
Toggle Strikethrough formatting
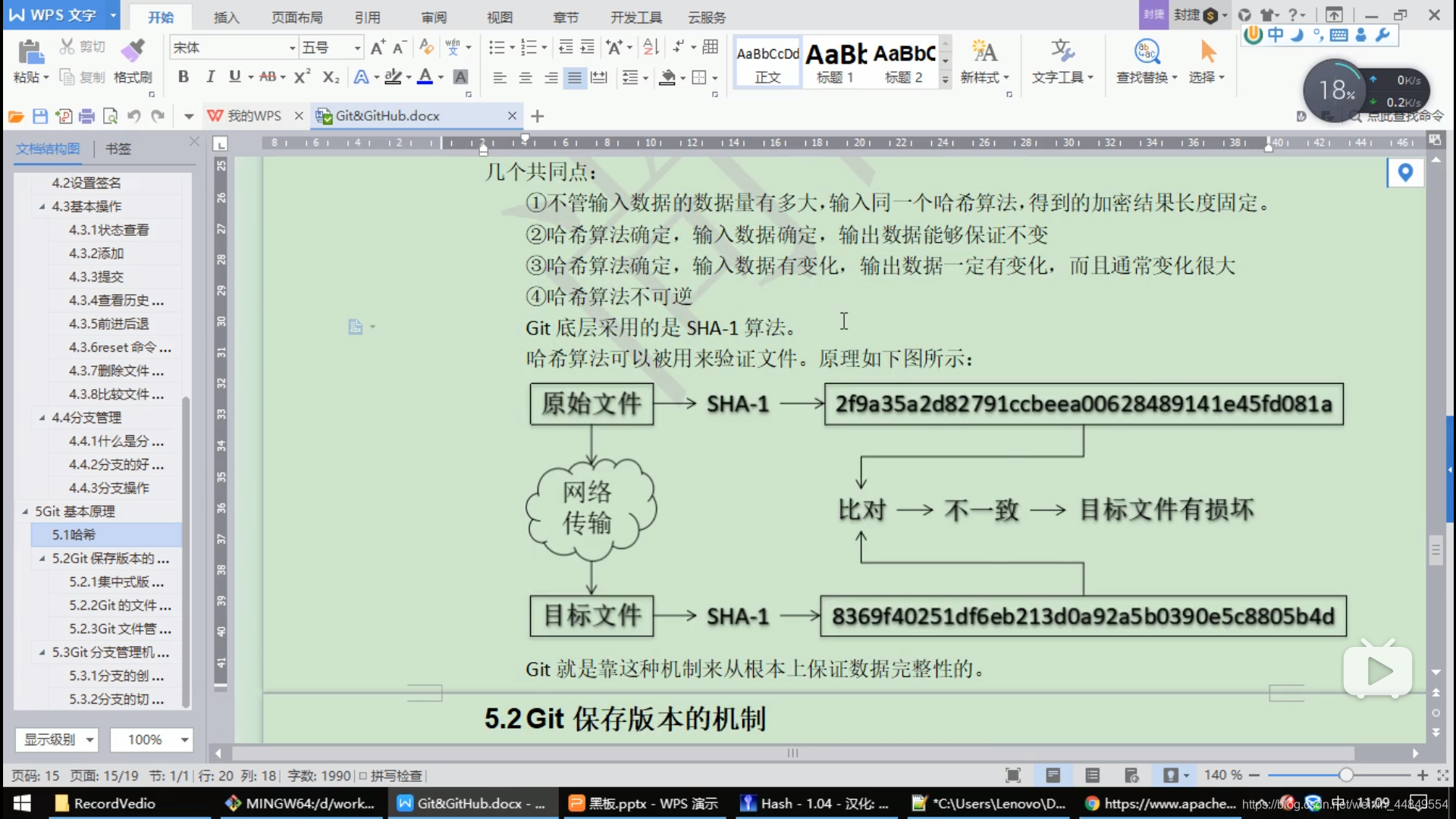coord(268,77)
